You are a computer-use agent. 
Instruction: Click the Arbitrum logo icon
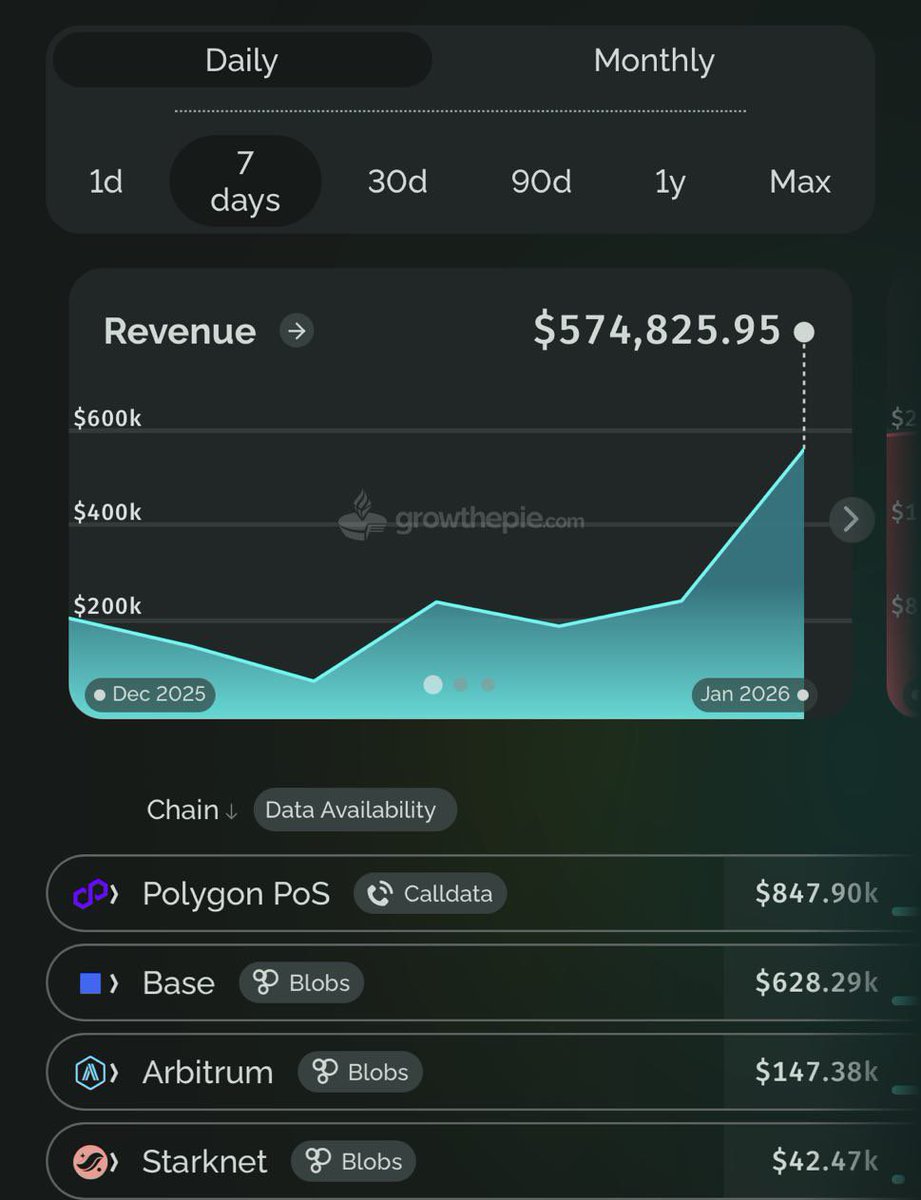click(x=90, y=1073)
